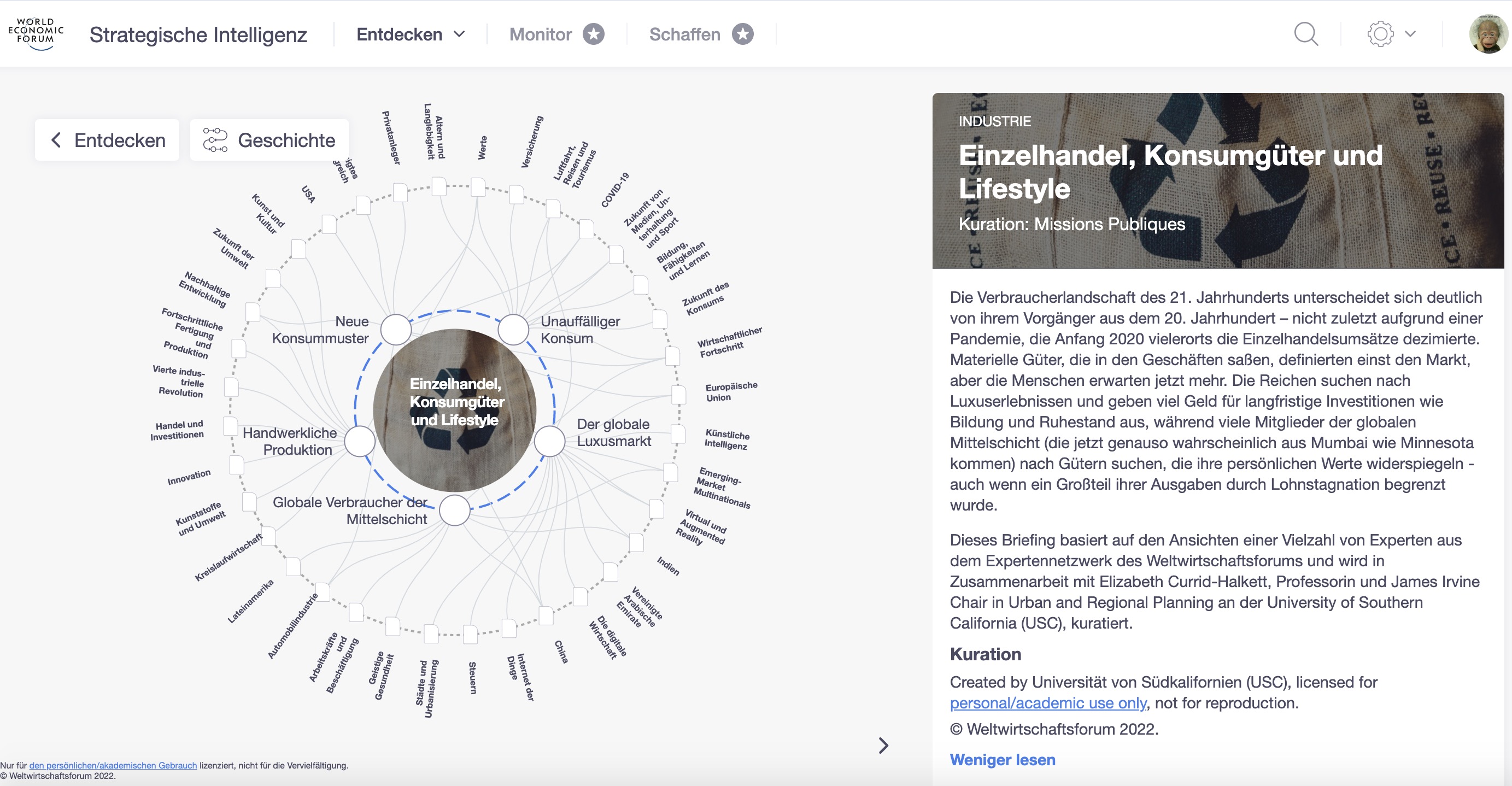Screen dimensions: 1512x786
Task: Expand the settings dropdown arrow
Action: 1410,34
